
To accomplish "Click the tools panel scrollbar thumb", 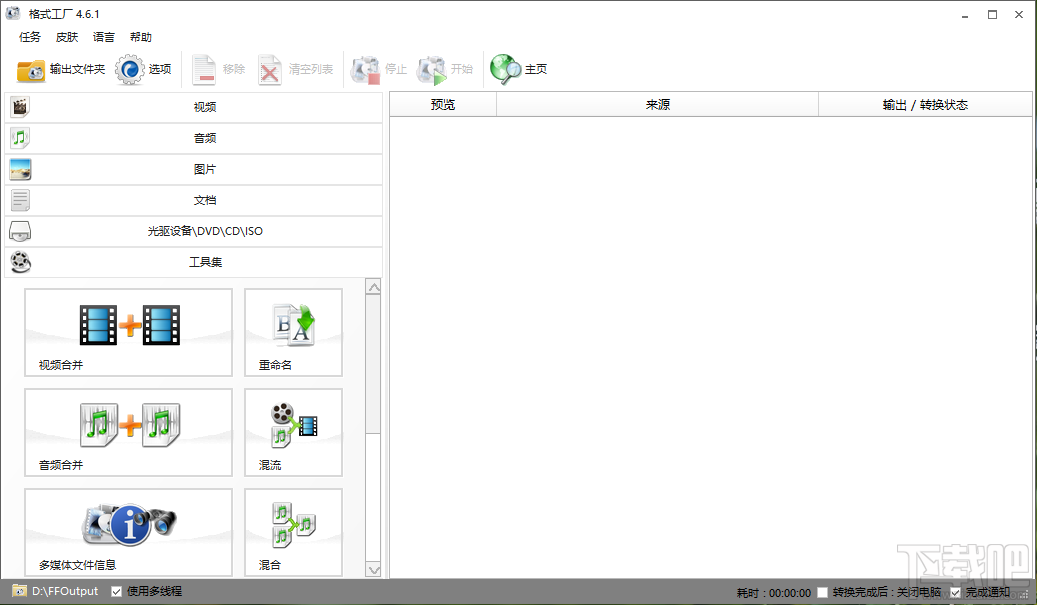I will (x=374, y=364).
